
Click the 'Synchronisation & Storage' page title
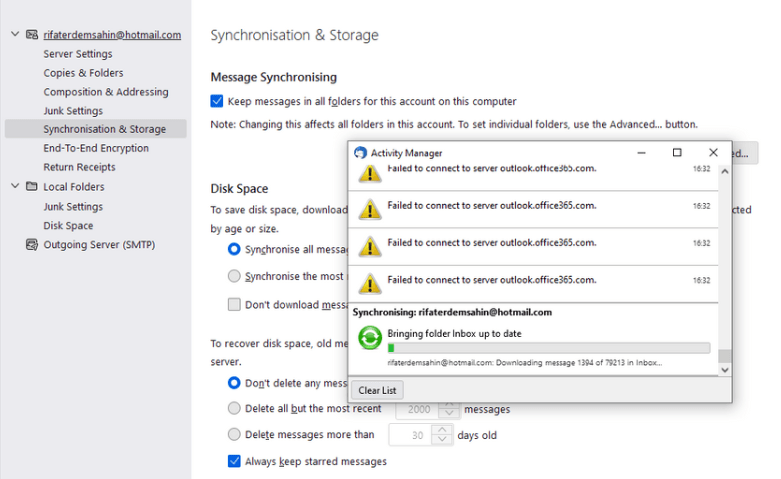click(x=294, y=35)
